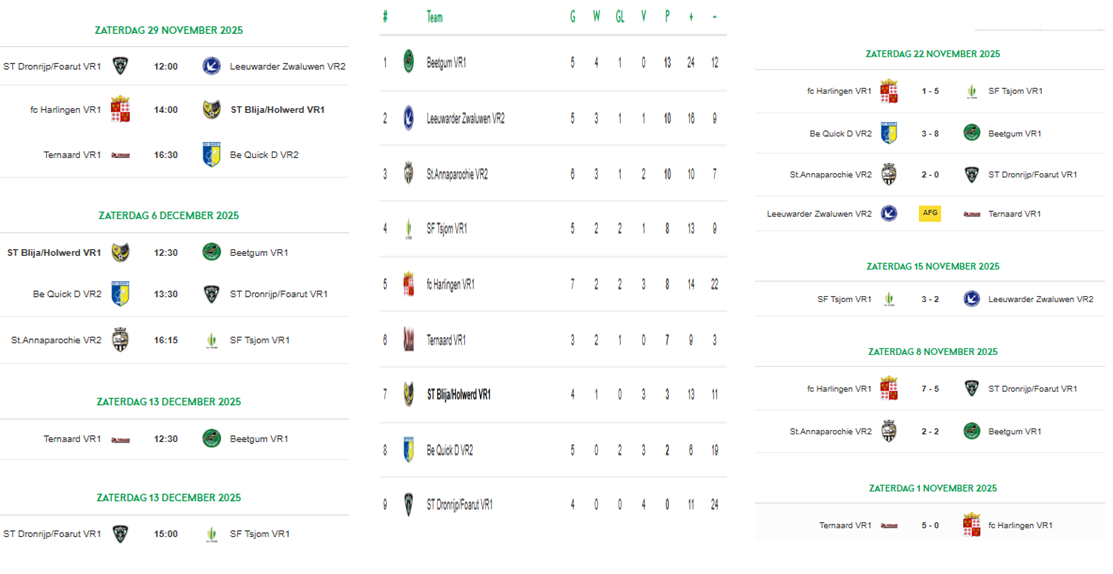Open the 7 - 5 result of fc Harlingen
The width and height of the screenshot is (1113, 574).
930,389
